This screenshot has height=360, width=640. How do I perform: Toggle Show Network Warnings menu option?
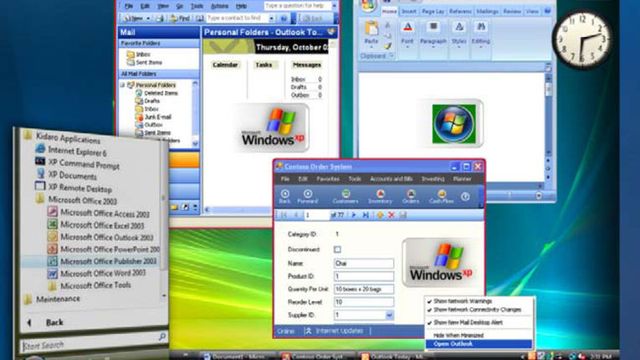tap(459, 301)
